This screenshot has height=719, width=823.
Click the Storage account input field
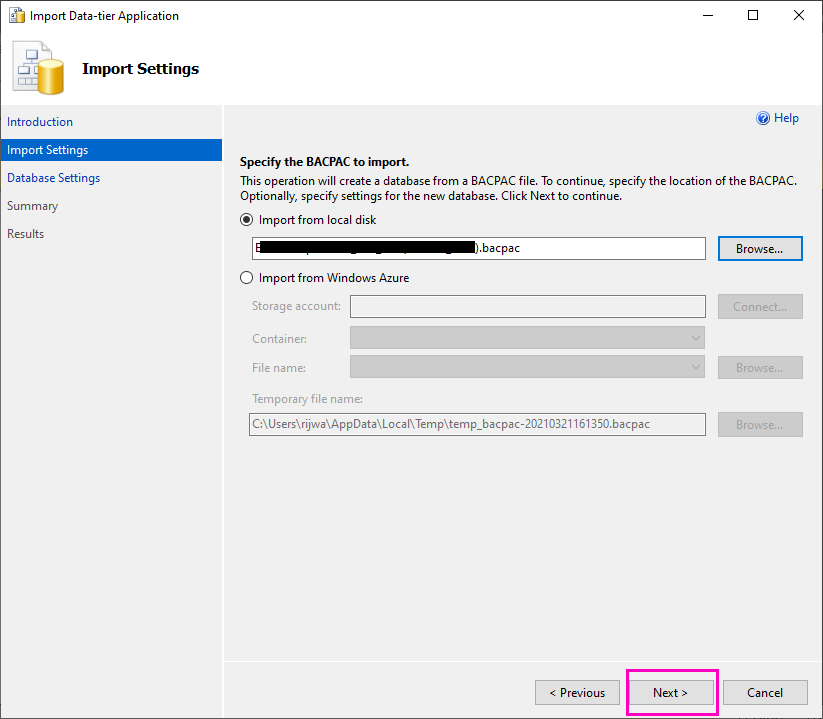(x=527, y=306)
